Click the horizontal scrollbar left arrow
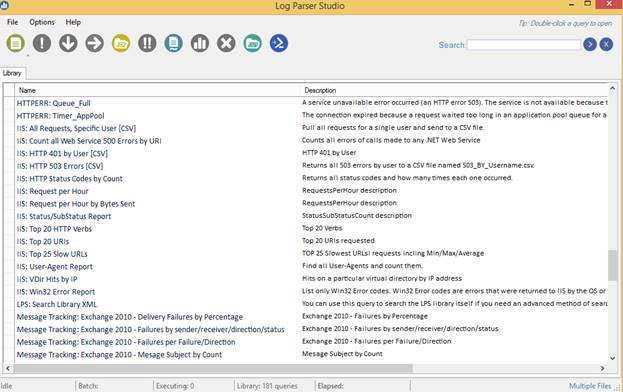623x392 pixels. tap(8, 369)
